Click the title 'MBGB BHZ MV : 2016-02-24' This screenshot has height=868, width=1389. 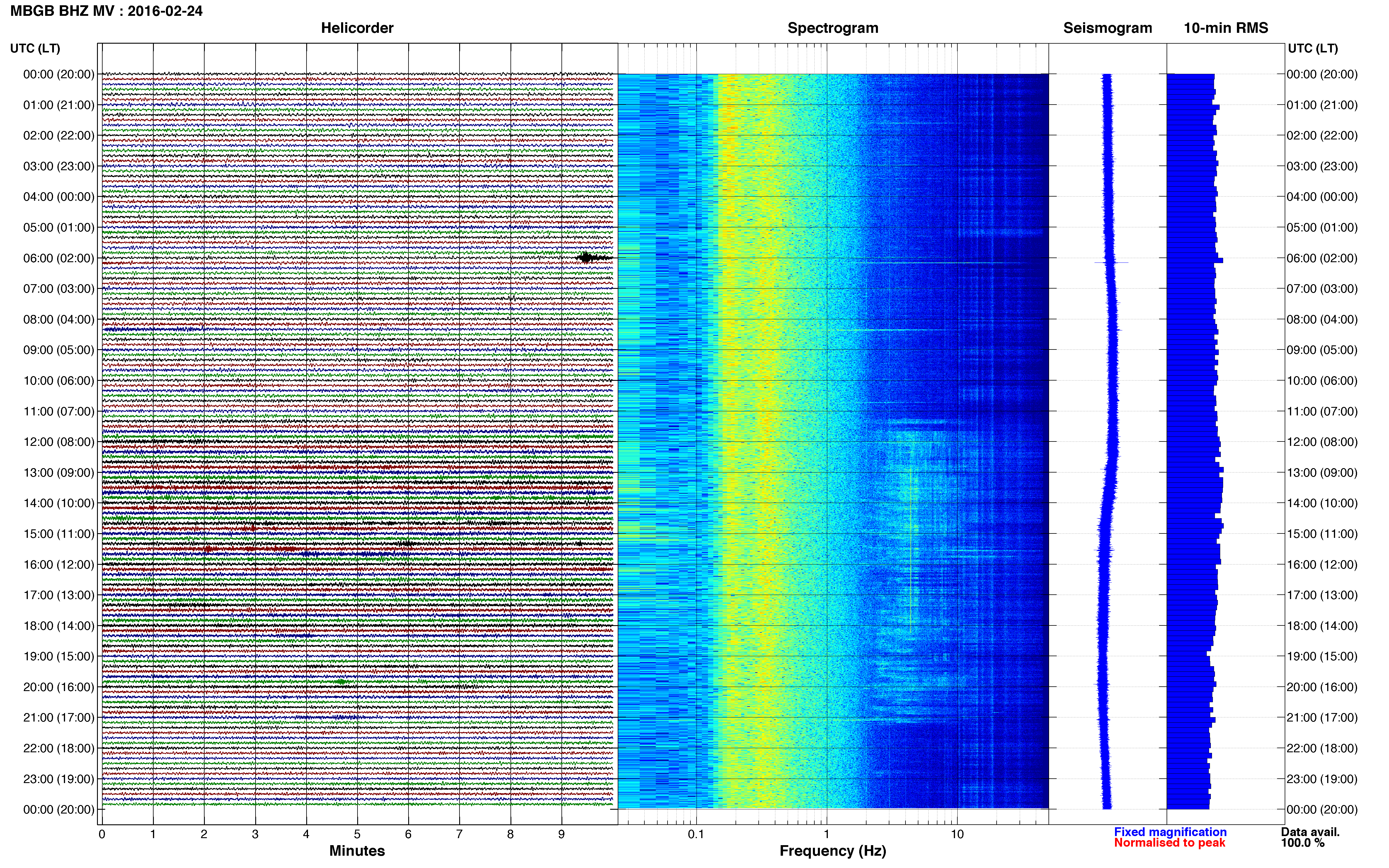[x=106, y=11]
